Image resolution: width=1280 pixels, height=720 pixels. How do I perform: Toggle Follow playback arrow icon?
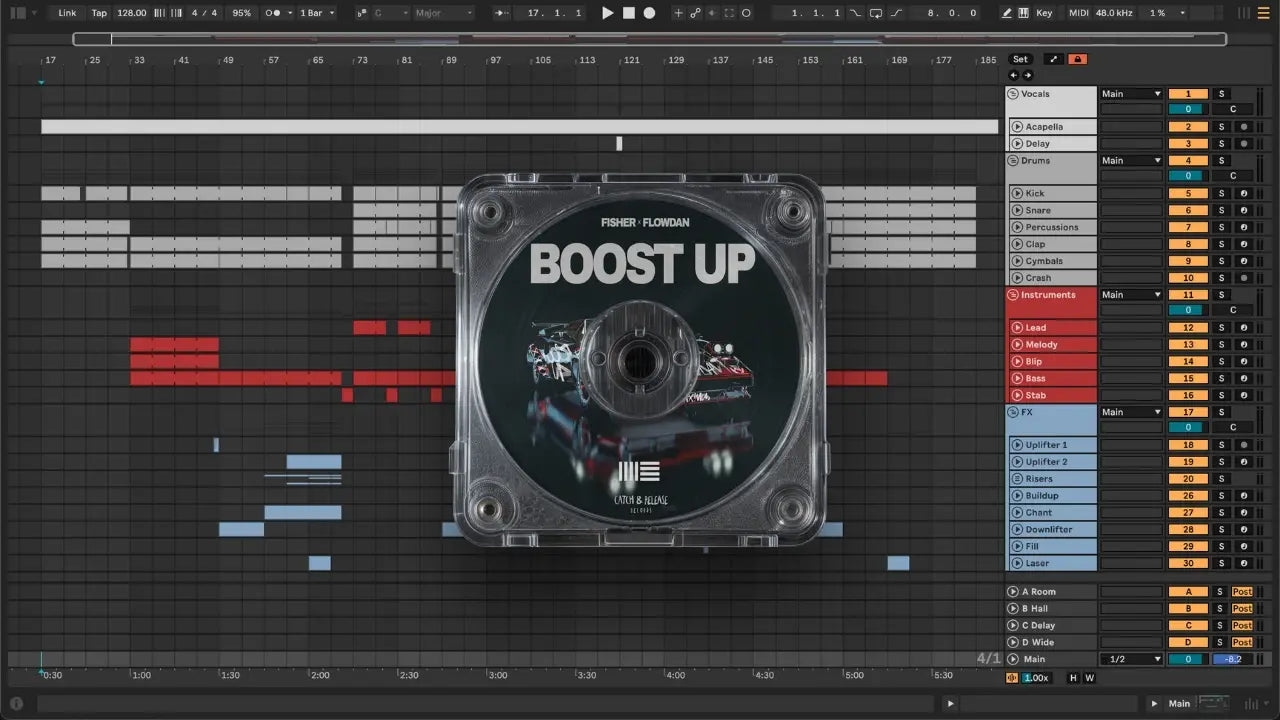point(502,13)
